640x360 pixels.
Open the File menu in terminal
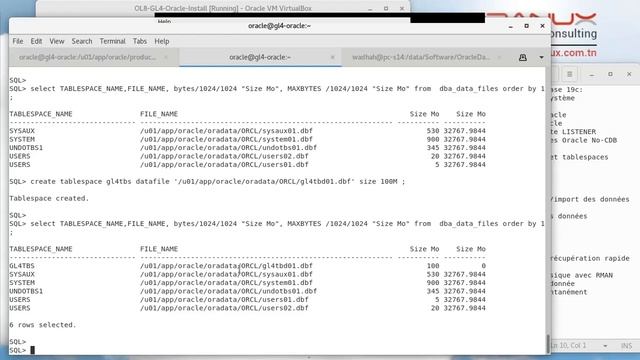click(x=18, y=41)
